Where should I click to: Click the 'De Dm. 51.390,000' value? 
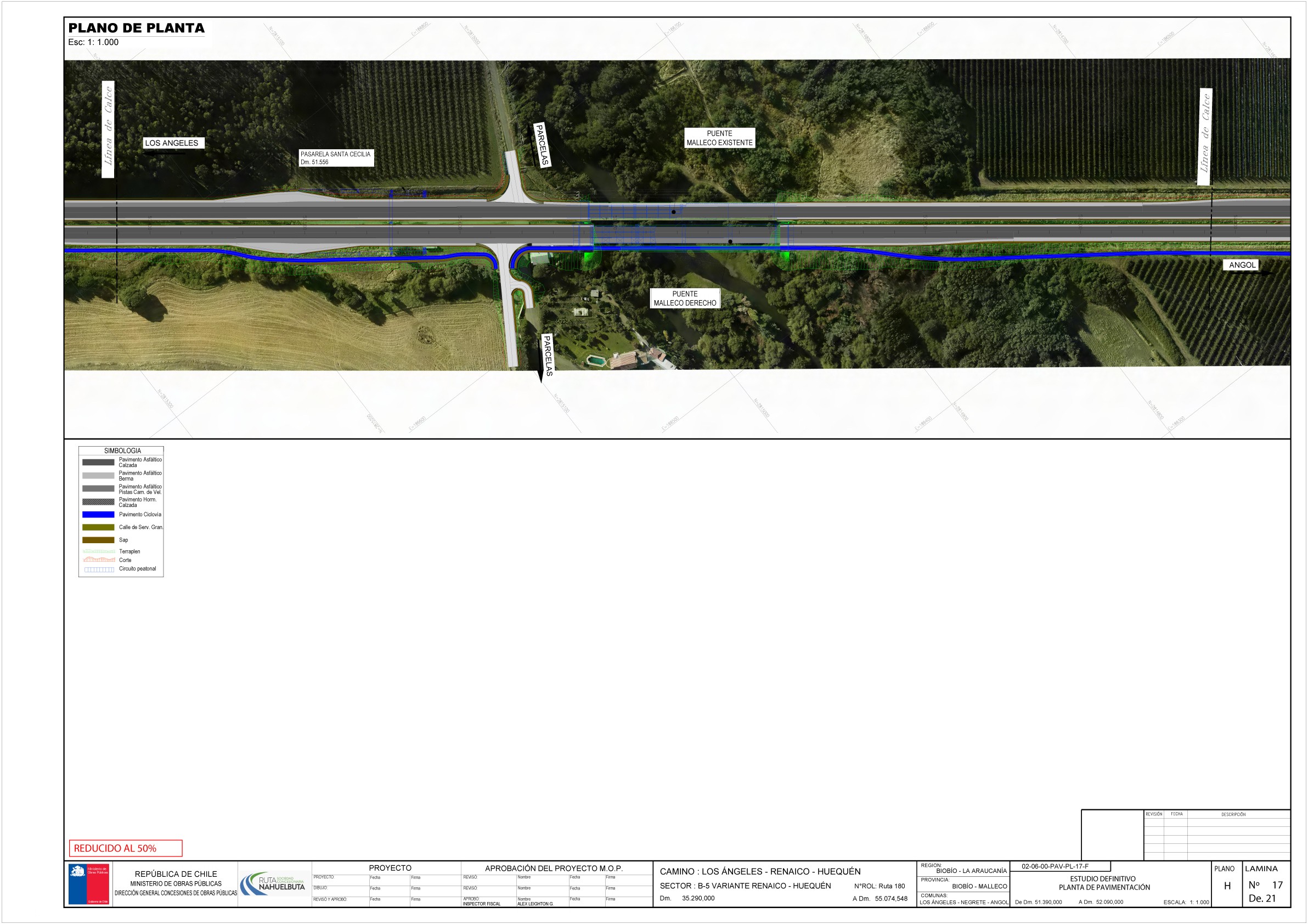[1038, 903]
